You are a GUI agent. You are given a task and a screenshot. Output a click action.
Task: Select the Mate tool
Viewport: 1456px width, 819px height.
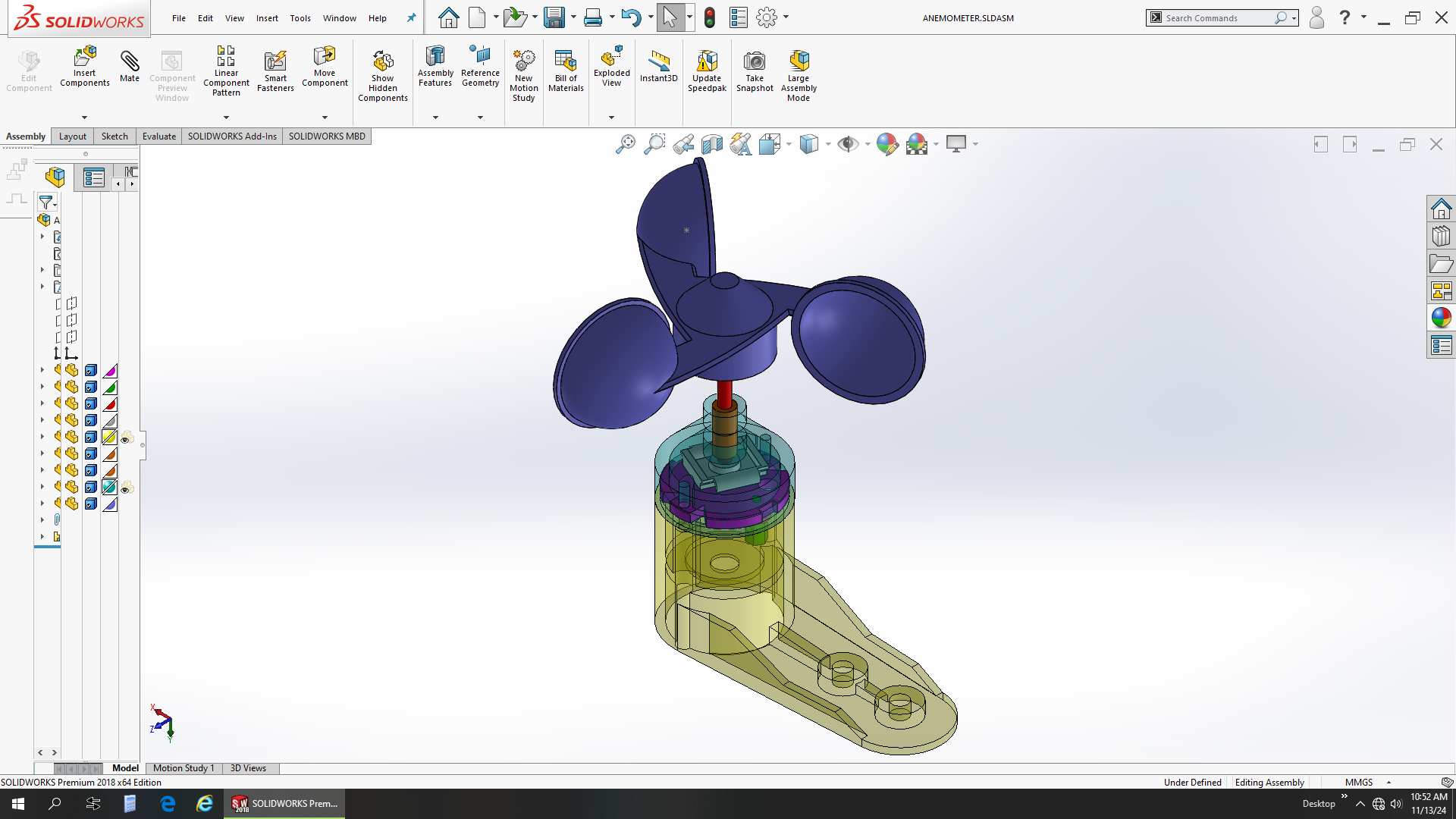pyautogui.click(x=130, y=67)
